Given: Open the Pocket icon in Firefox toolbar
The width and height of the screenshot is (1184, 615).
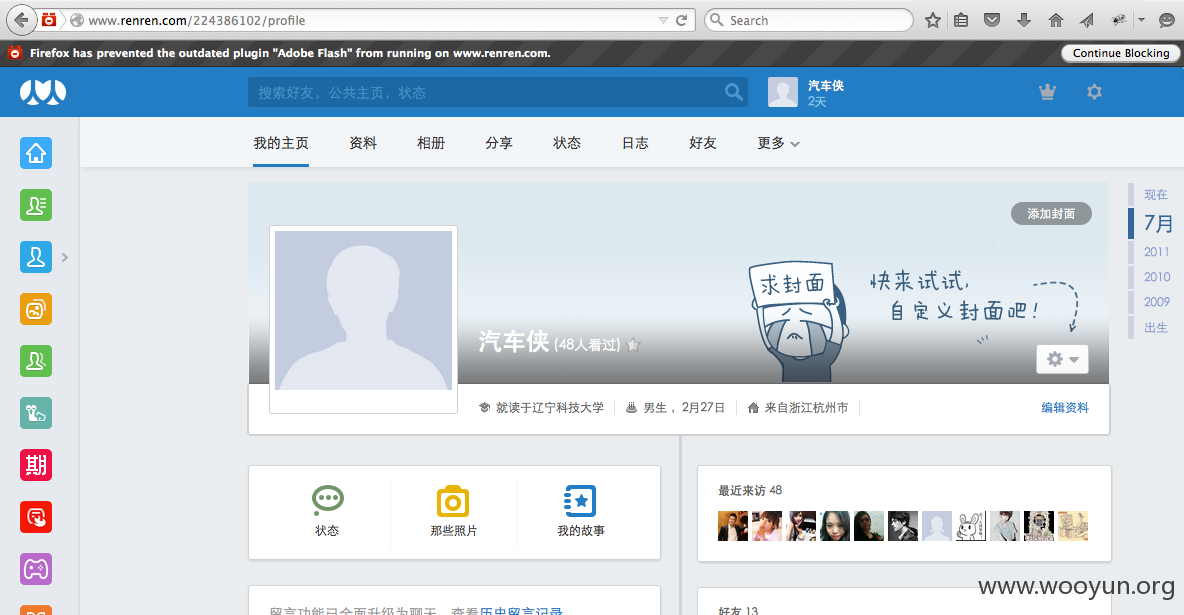Looking at the screenshot, I should tap(992, 20).
